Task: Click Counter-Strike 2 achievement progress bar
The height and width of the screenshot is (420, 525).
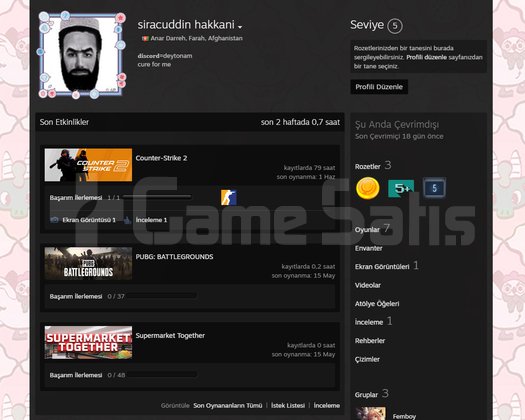Action: pos(157,197)
